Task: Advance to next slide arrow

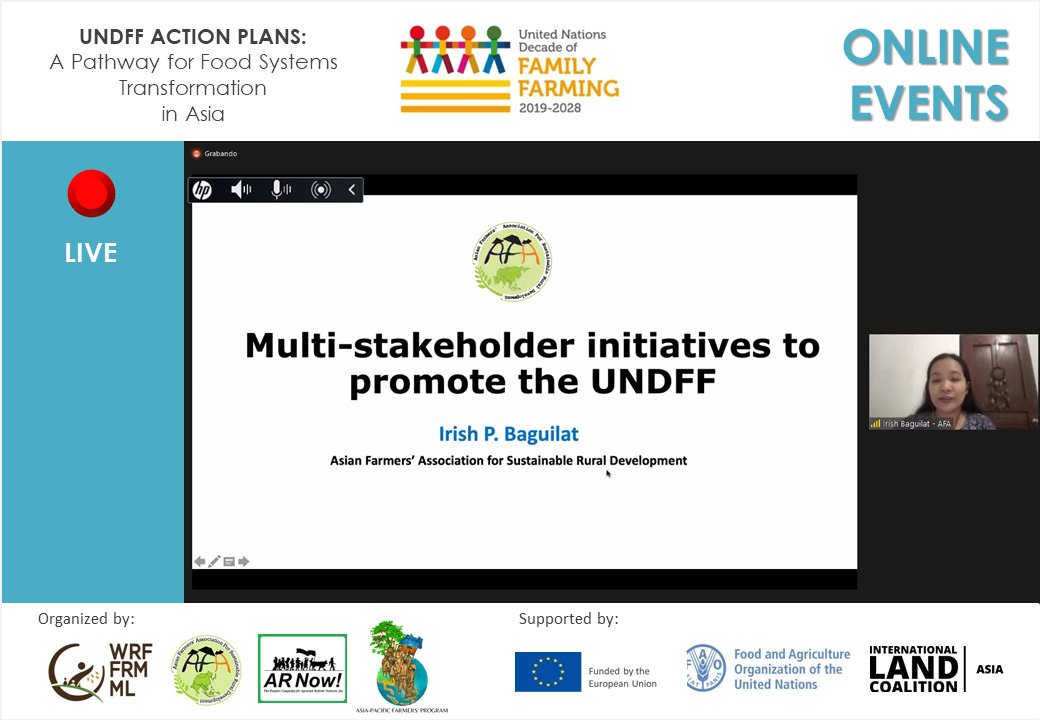Action: (x=243, y=562)
